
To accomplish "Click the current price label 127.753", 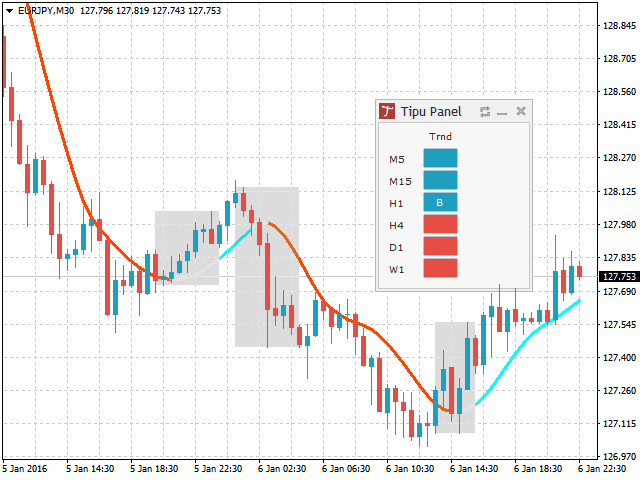I will [619, 276].
